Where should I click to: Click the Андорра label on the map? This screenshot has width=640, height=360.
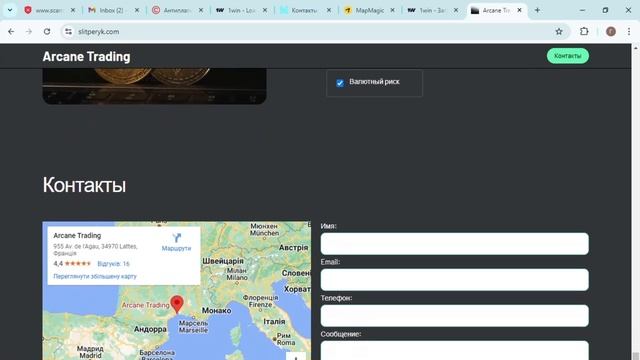(x=150, y=329)
